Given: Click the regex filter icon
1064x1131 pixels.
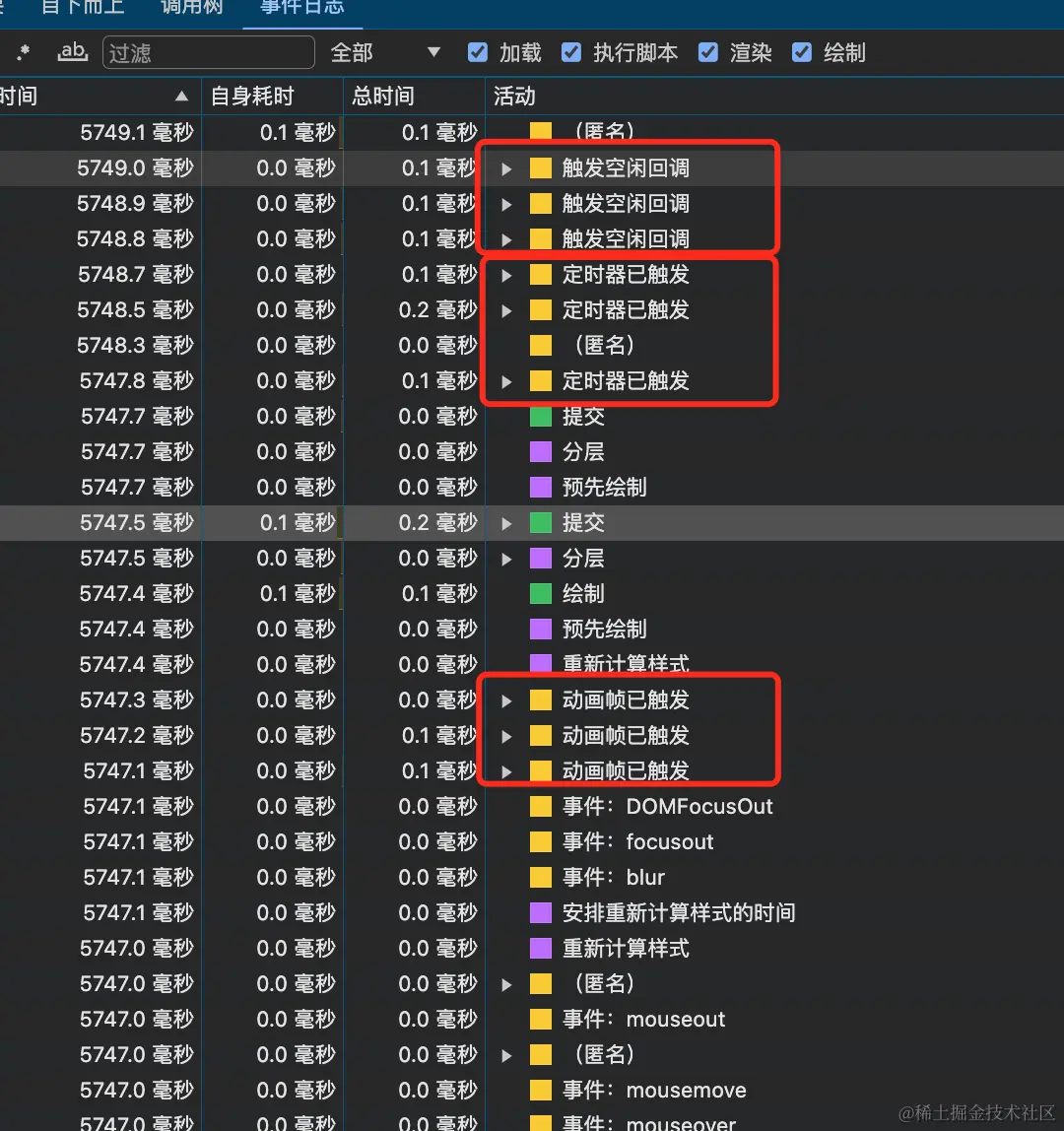Looking at the screenshot, I should pyautogui.click(x=24, y=53).
